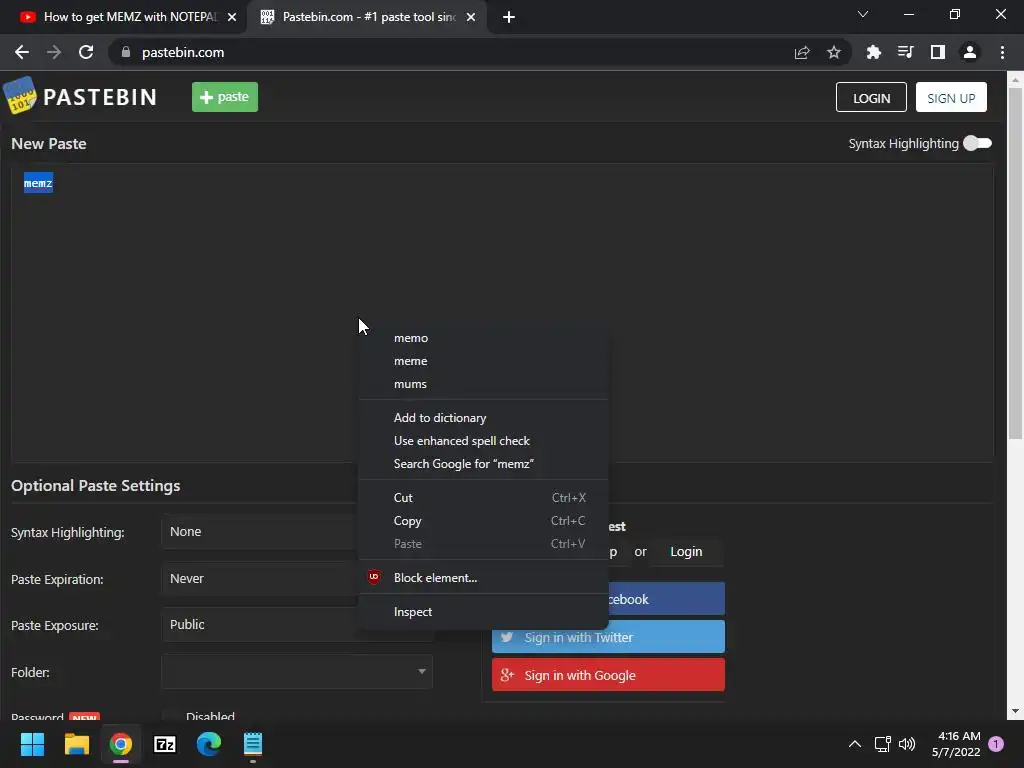Viewport: 1024px width, 768px height.
Task: Click the Pastebin logo icon
Action: [x=20, y=96]
